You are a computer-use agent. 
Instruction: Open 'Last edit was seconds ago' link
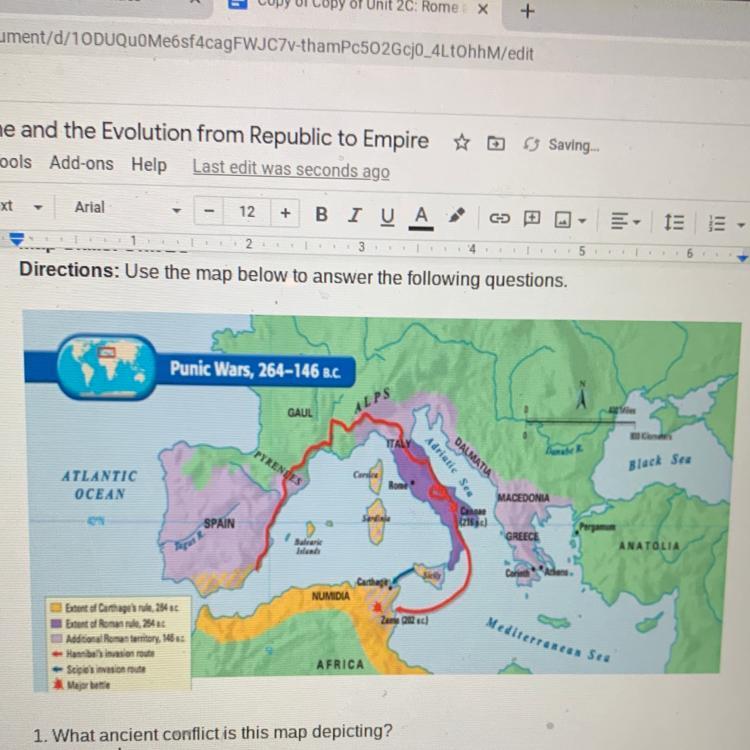pos(291,169)
